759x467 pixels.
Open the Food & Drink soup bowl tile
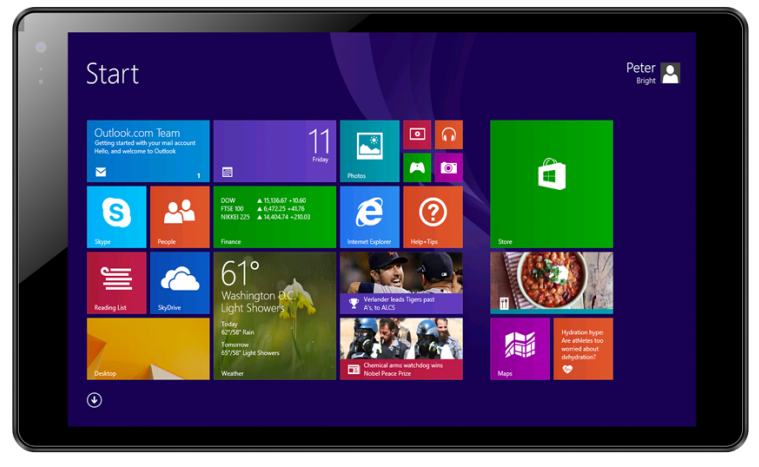(551, 283)
